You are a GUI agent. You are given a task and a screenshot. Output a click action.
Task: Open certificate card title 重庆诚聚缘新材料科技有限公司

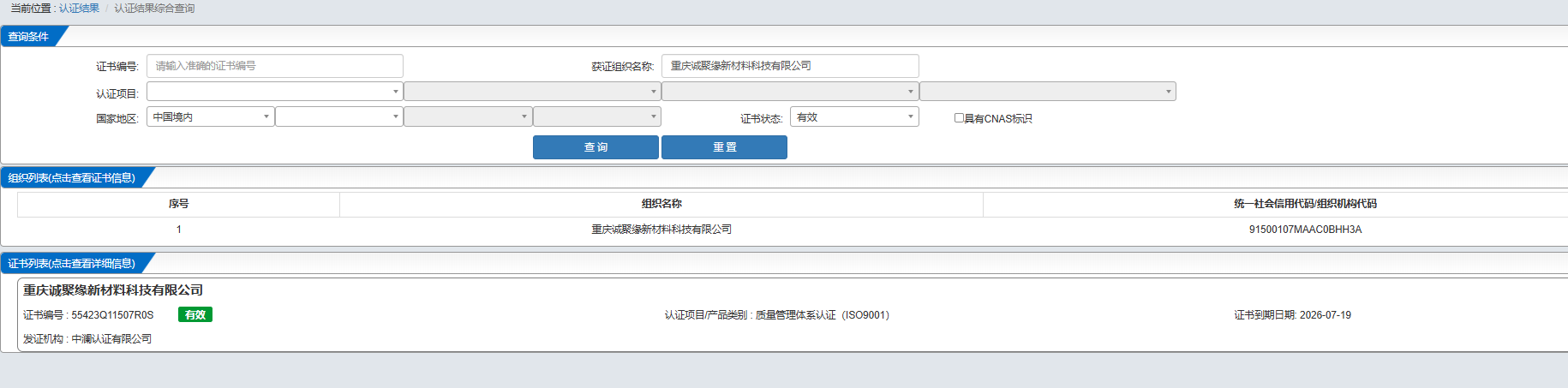tap(113, 290)
